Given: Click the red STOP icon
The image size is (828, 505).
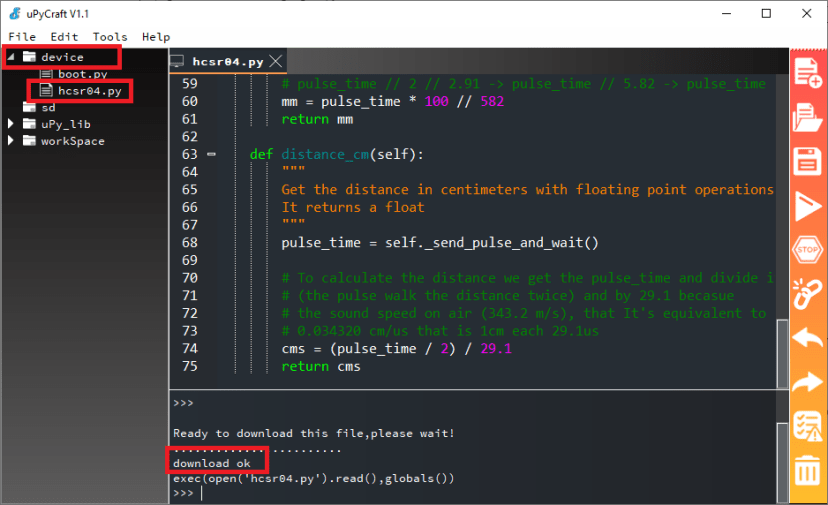Looking at the screenshot, I should 807,250.
